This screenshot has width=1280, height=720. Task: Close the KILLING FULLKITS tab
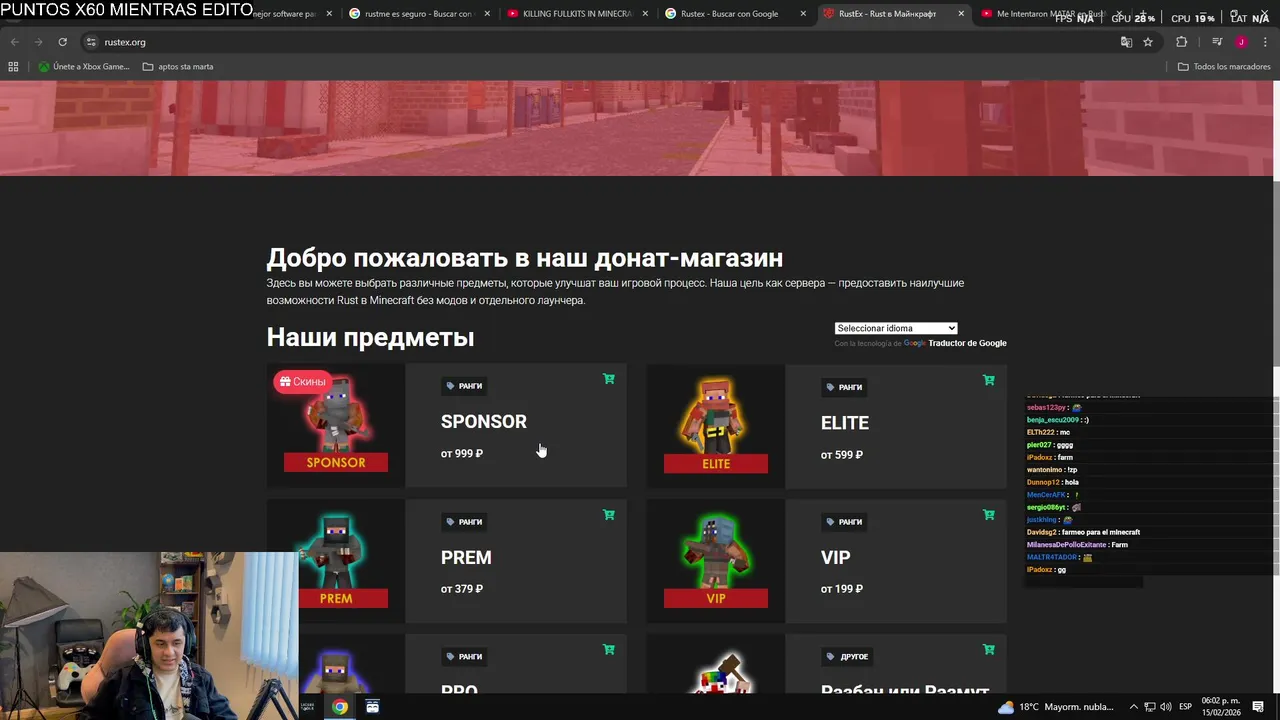(645, 14)
